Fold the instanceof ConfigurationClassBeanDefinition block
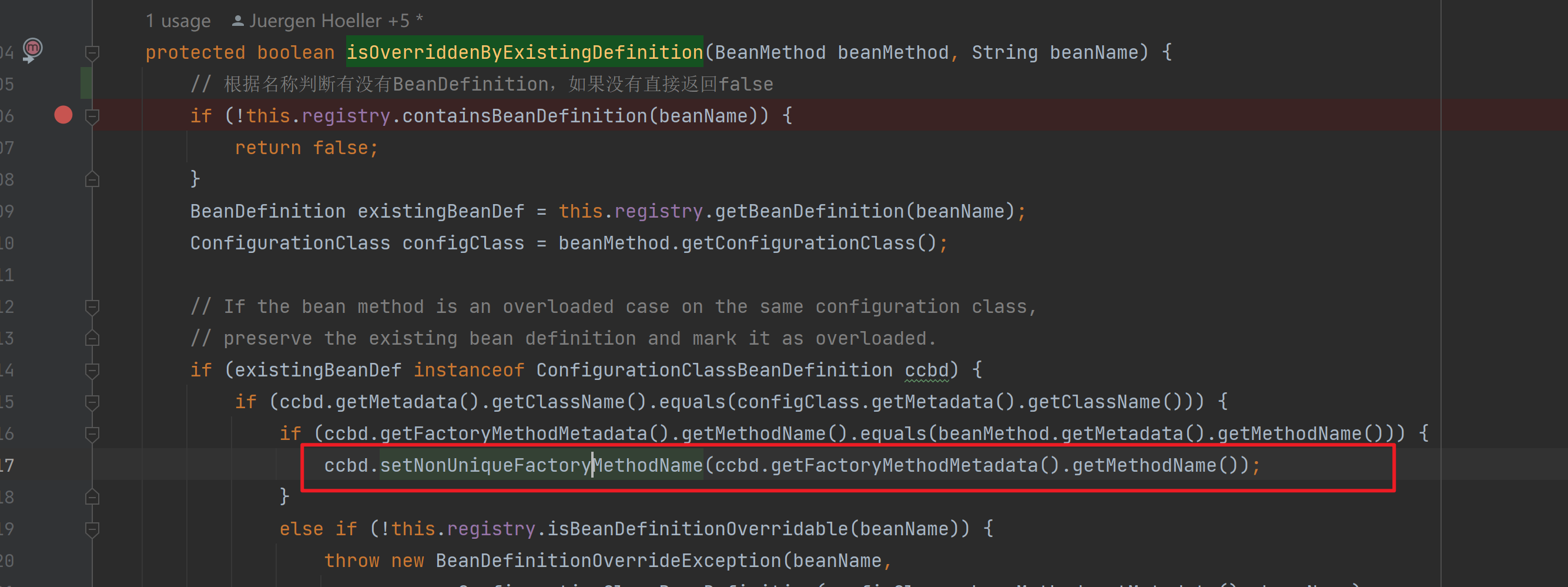This screenshot has width=1568, height=587. click(92, 370)
